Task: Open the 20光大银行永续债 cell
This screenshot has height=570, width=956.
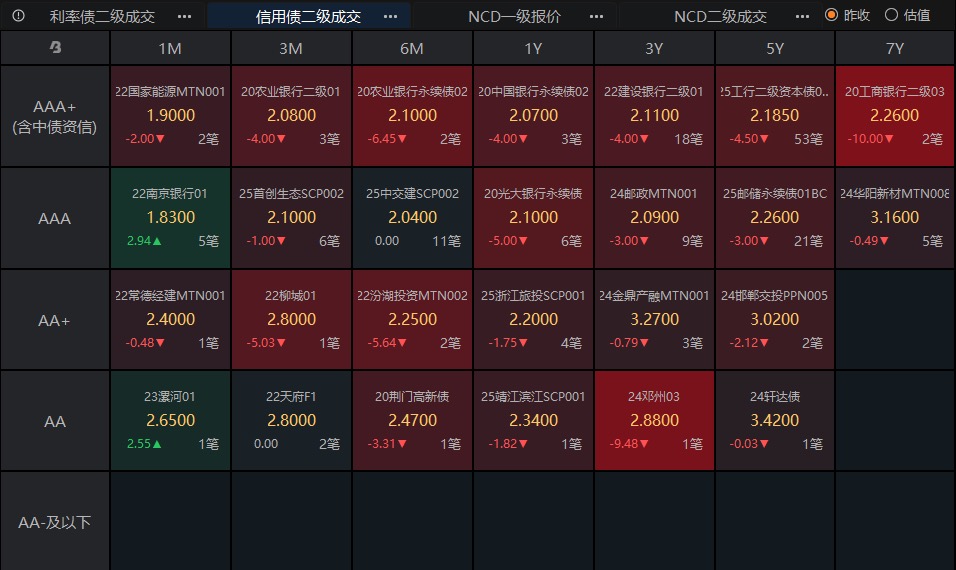Action: tap(533, 218)
